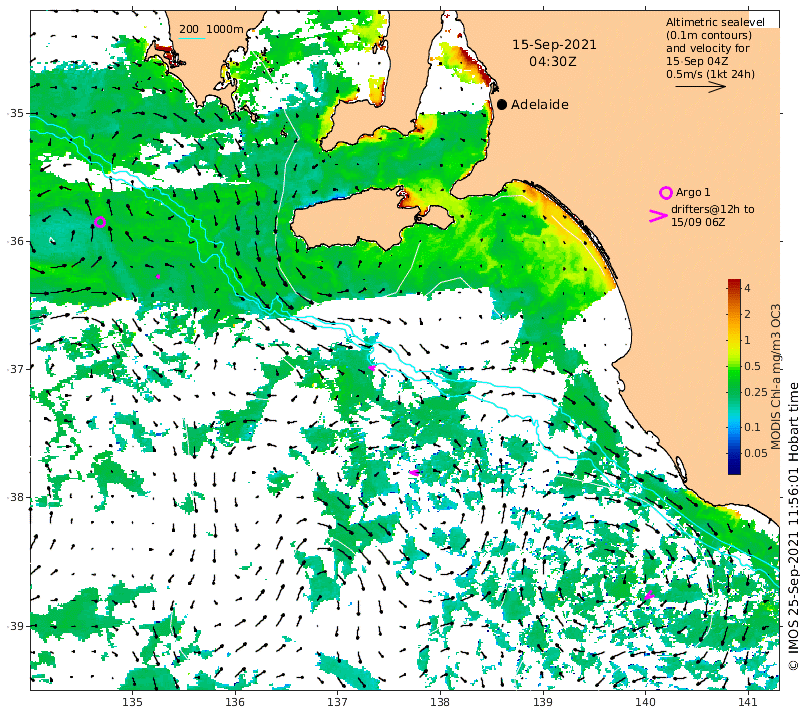
Task: Click the time label 04:30Z
Action: [553, 62]
